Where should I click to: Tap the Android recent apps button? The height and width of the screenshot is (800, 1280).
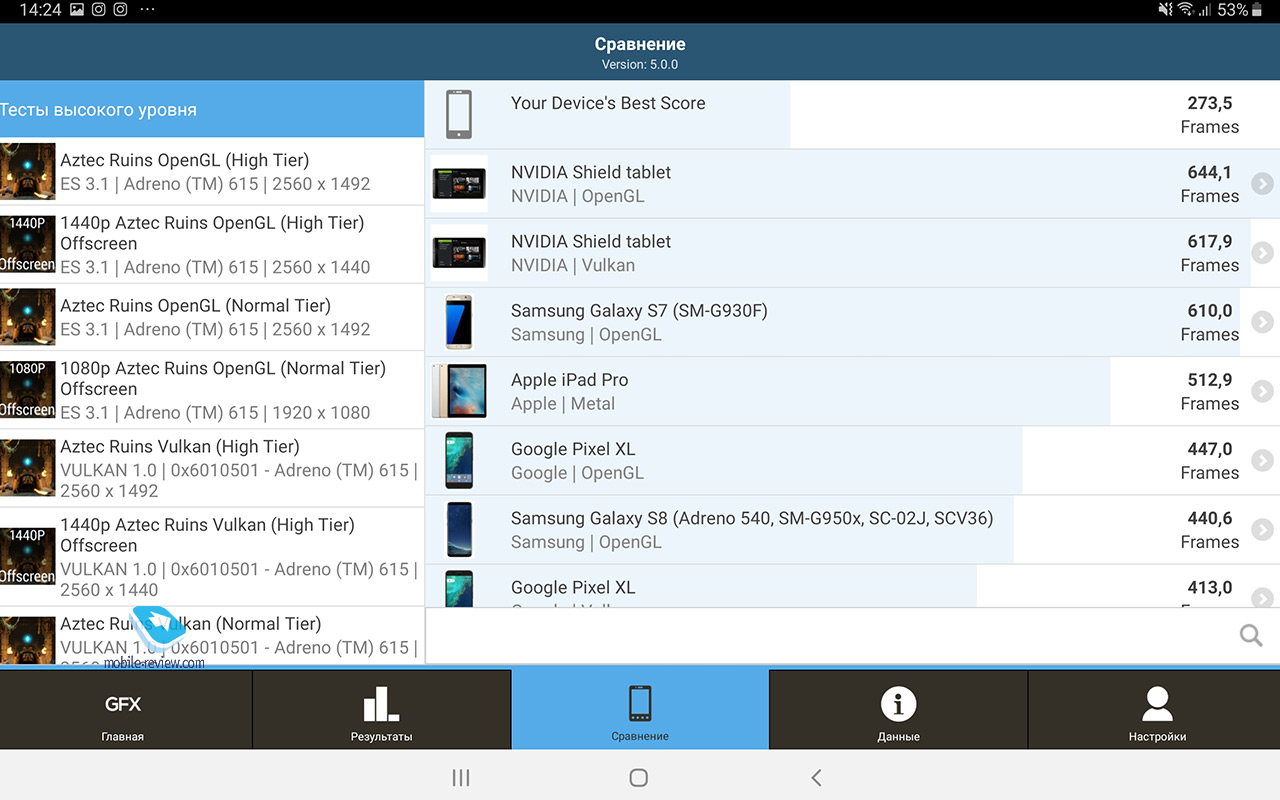[461, 777]
